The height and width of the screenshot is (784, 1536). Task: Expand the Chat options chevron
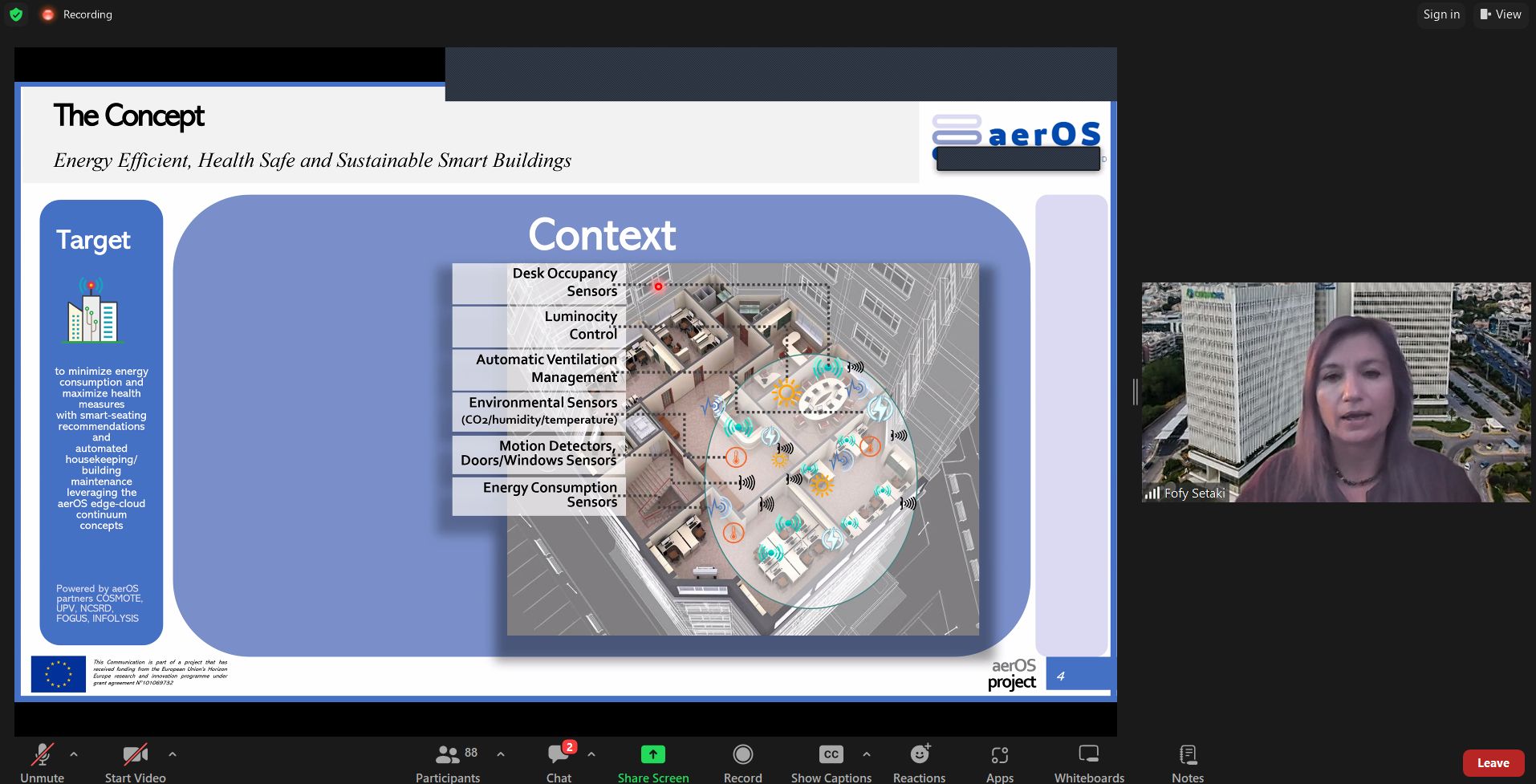click(591, 754)
